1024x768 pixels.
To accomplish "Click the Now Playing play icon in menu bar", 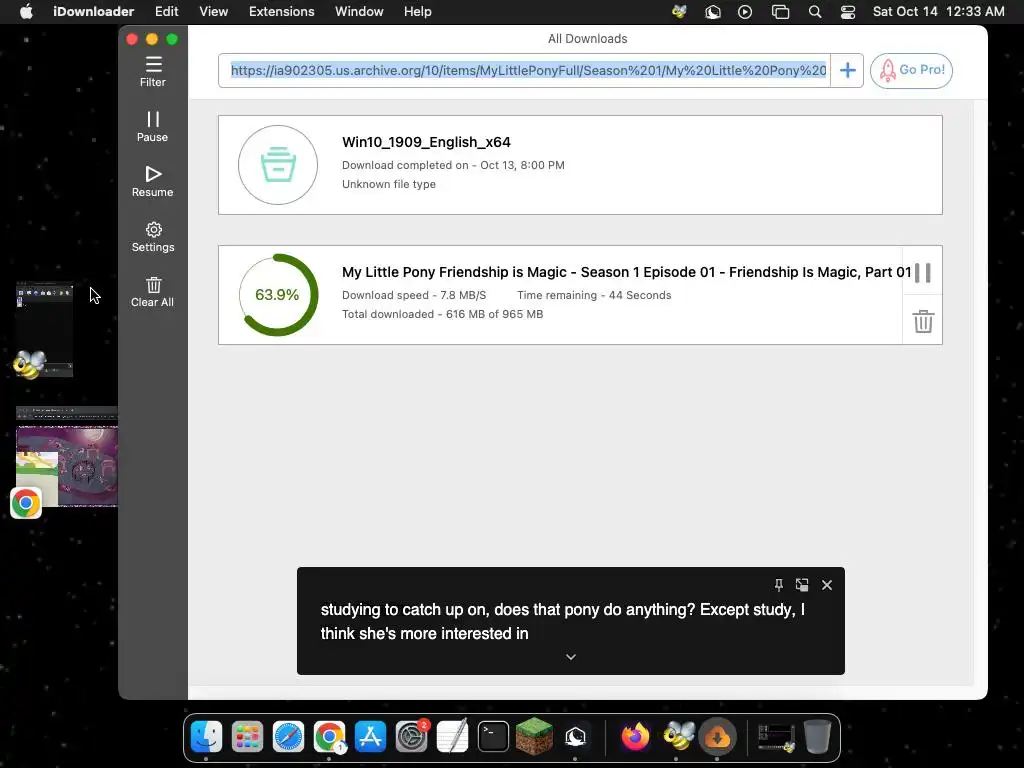I will [x=745, y=12].
